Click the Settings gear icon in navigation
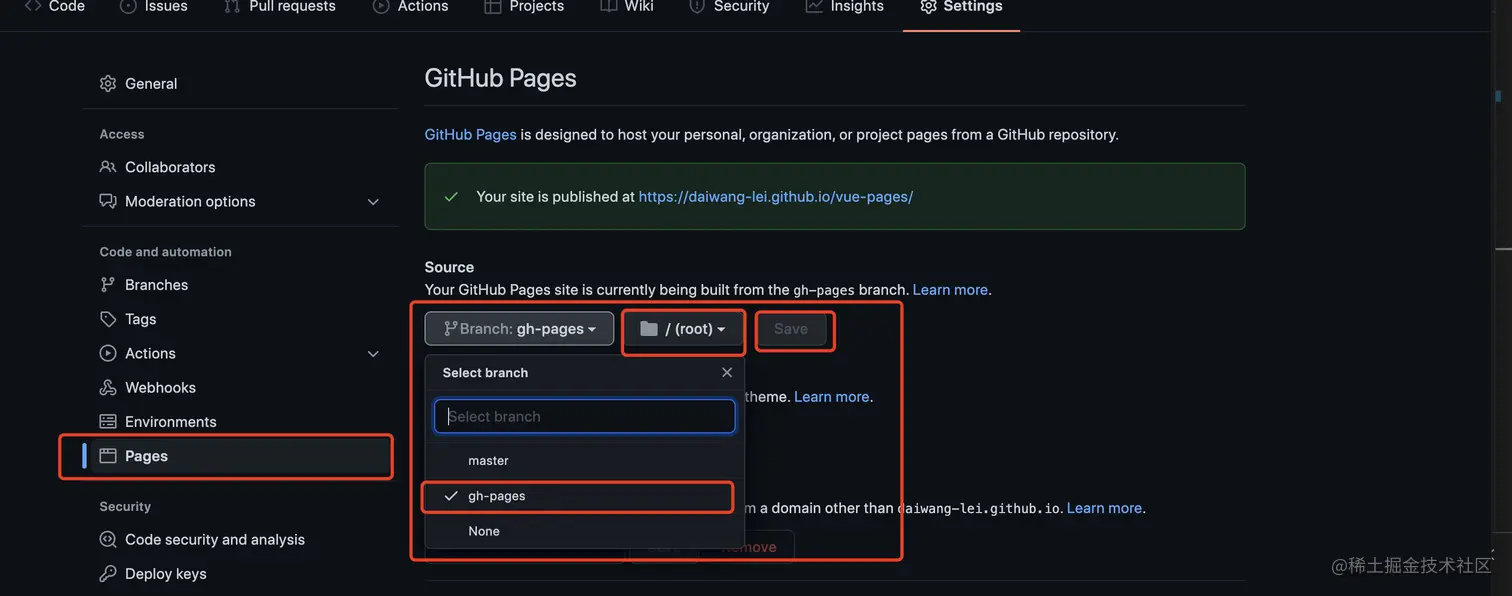 (x=928, y=6)
